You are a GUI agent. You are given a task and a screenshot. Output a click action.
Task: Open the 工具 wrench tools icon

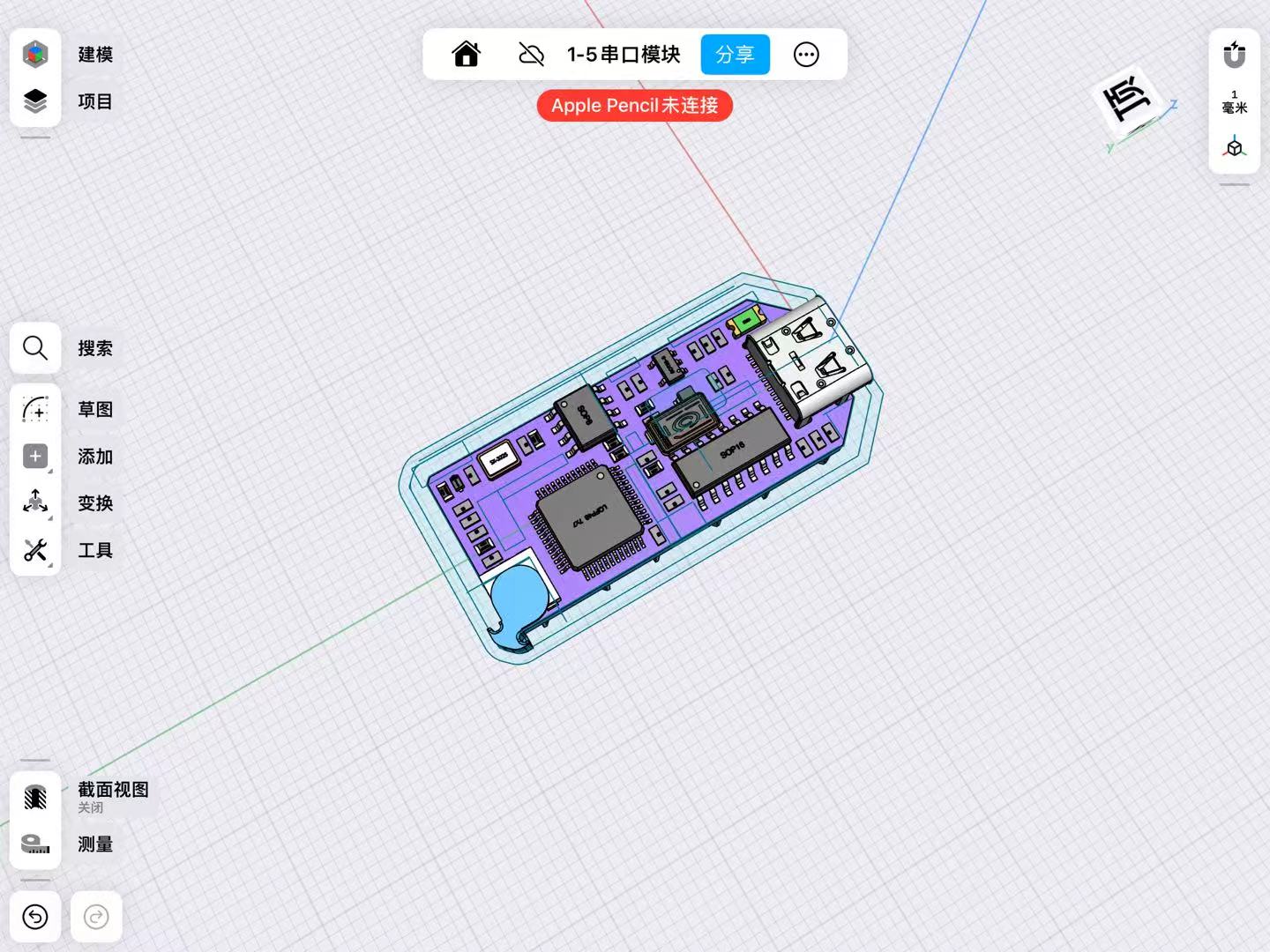tap(35, 550)
